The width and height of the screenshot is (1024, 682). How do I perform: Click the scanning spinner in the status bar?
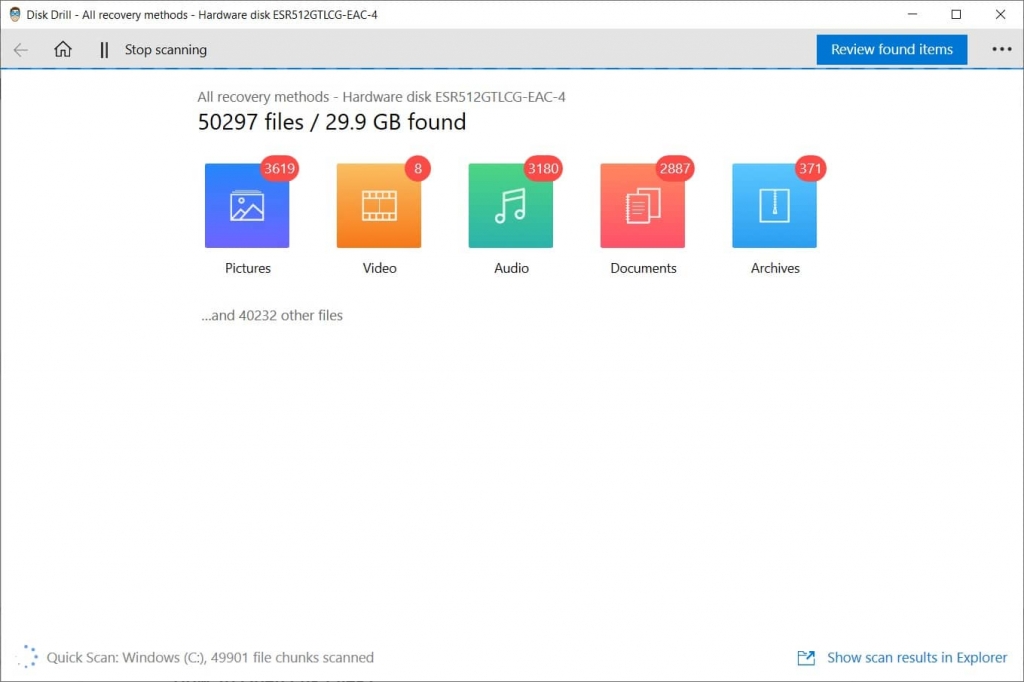pyautogui.click(x=27, y=656)
